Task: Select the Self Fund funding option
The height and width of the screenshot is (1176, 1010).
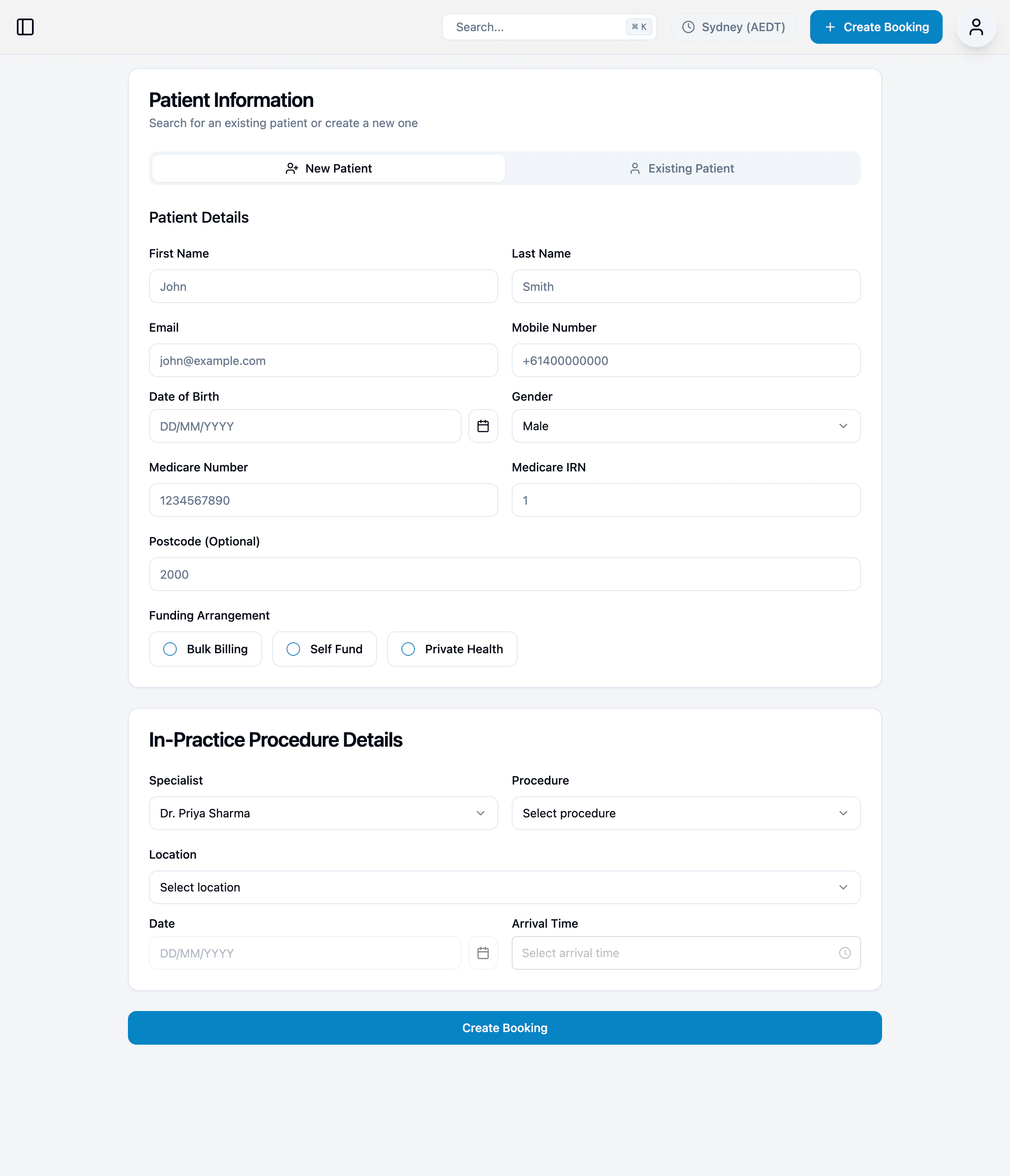Action: (x=324, y=649)
